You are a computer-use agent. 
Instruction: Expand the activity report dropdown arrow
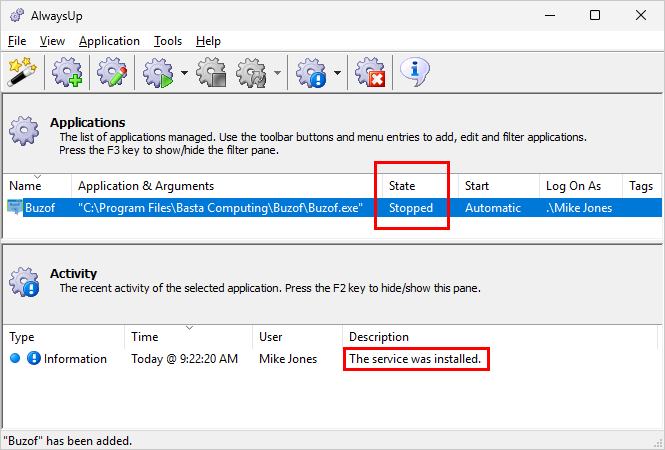pyautogui.click(x=337, y=73)
